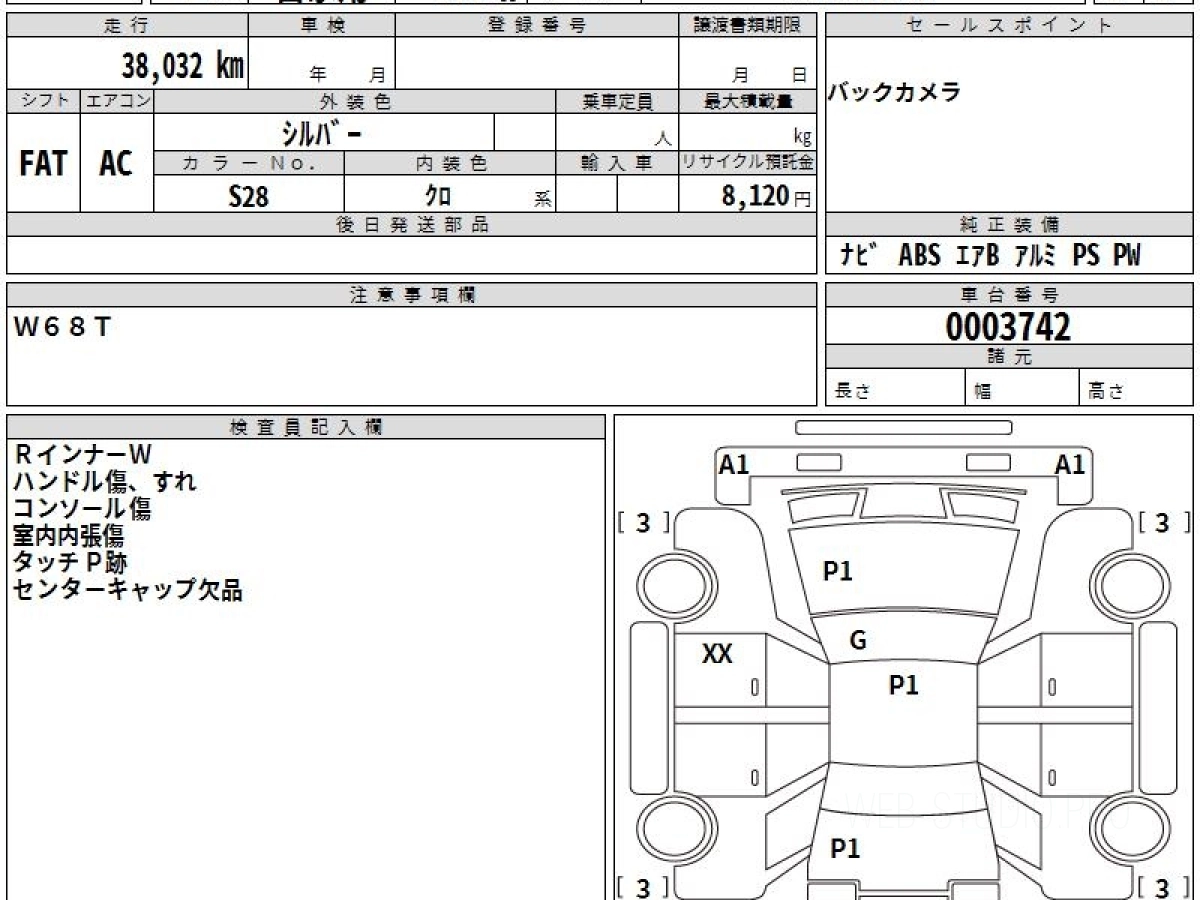Click the P1 mark on the roof panel
Image resolution: width=1200 pixels, height=900 pixels.
(x=904, y=685)
